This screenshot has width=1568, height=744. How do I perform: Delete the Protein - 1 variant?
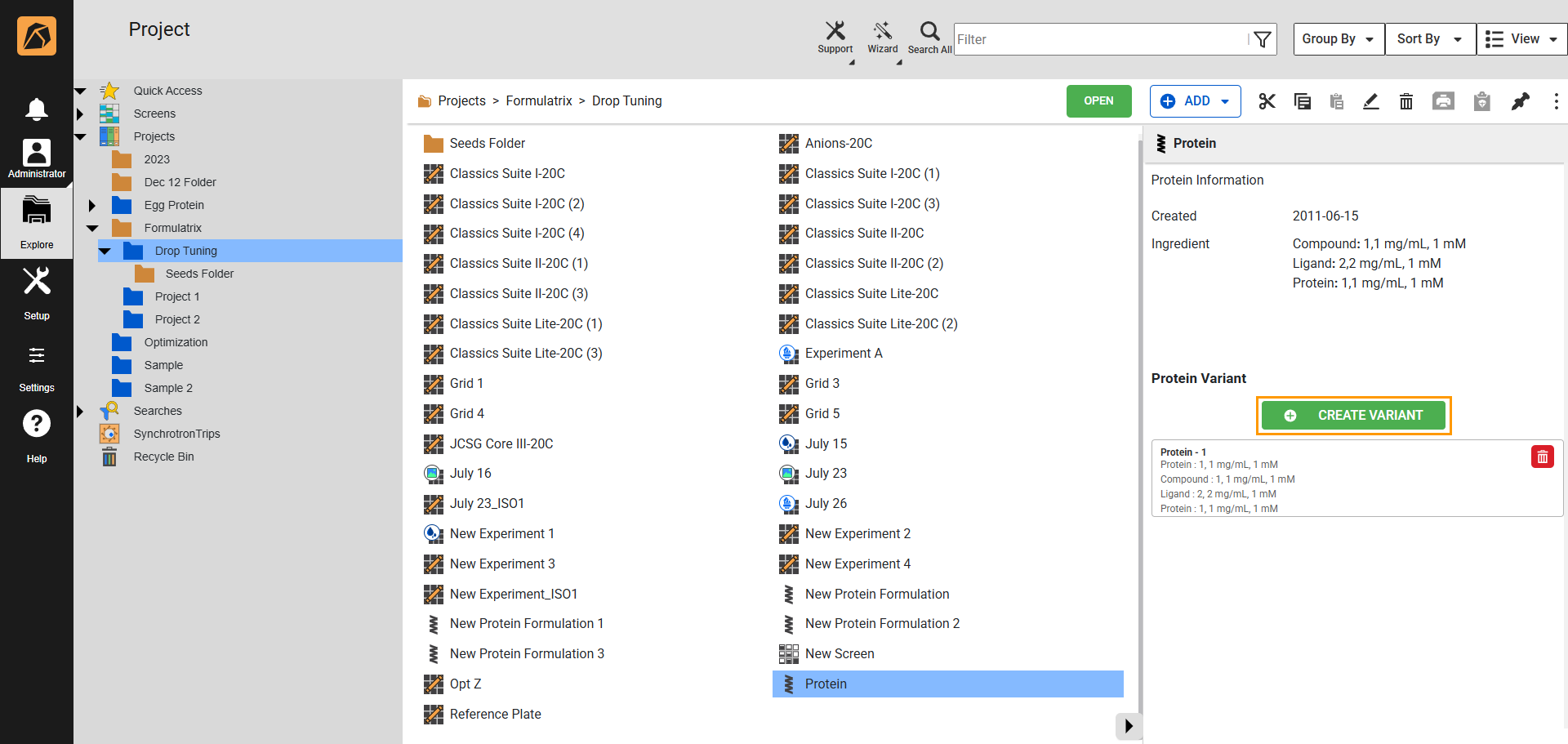click(x=1542, y=457)
